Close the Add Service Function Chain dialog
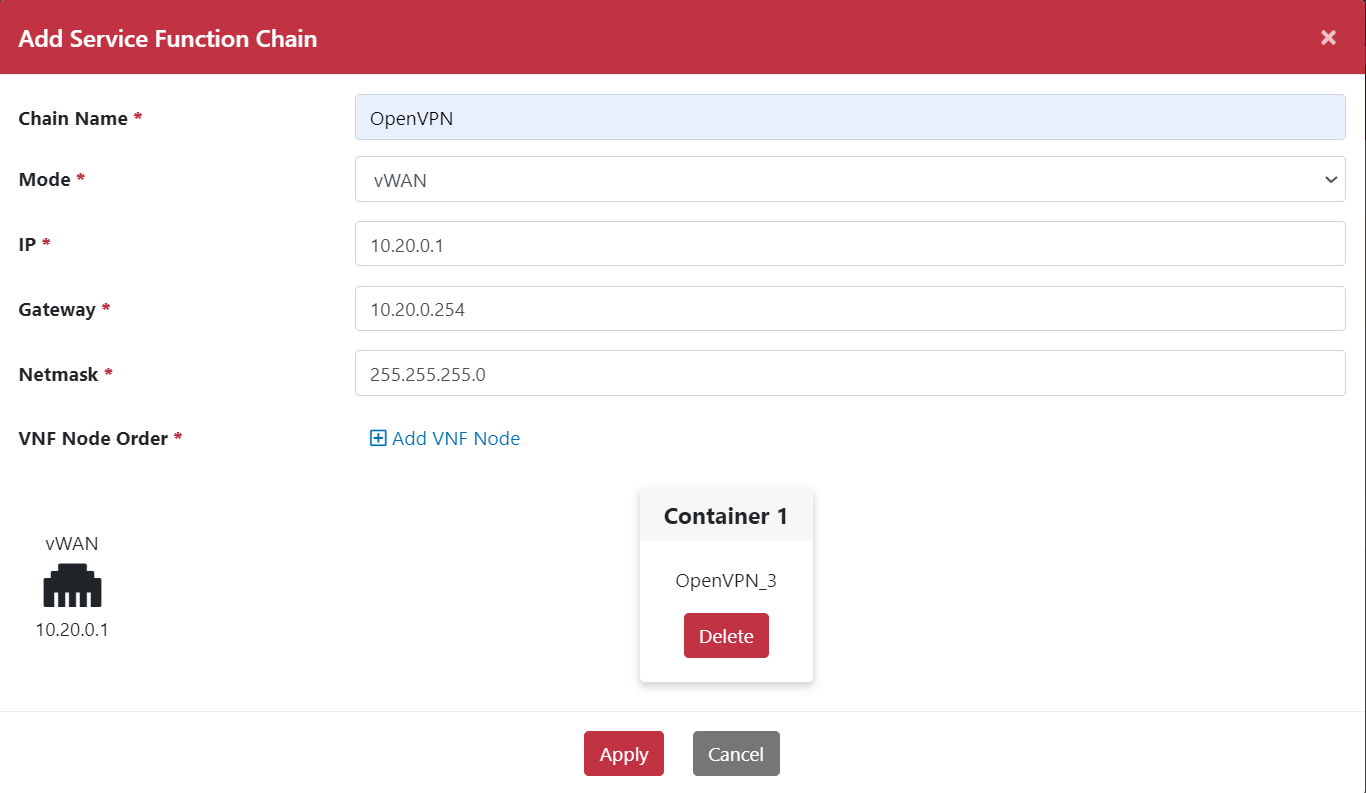This screenshot has width=1366, height=793. pos(1328,37)
